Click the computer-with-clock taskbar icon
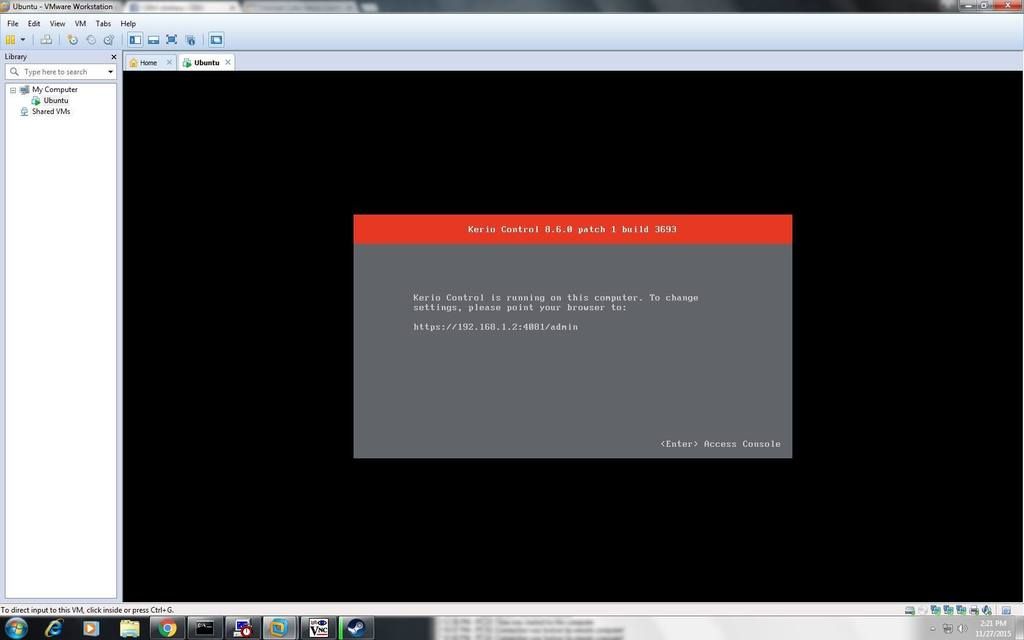Screen dimensions: 1024x640 [x=243, y=628]
